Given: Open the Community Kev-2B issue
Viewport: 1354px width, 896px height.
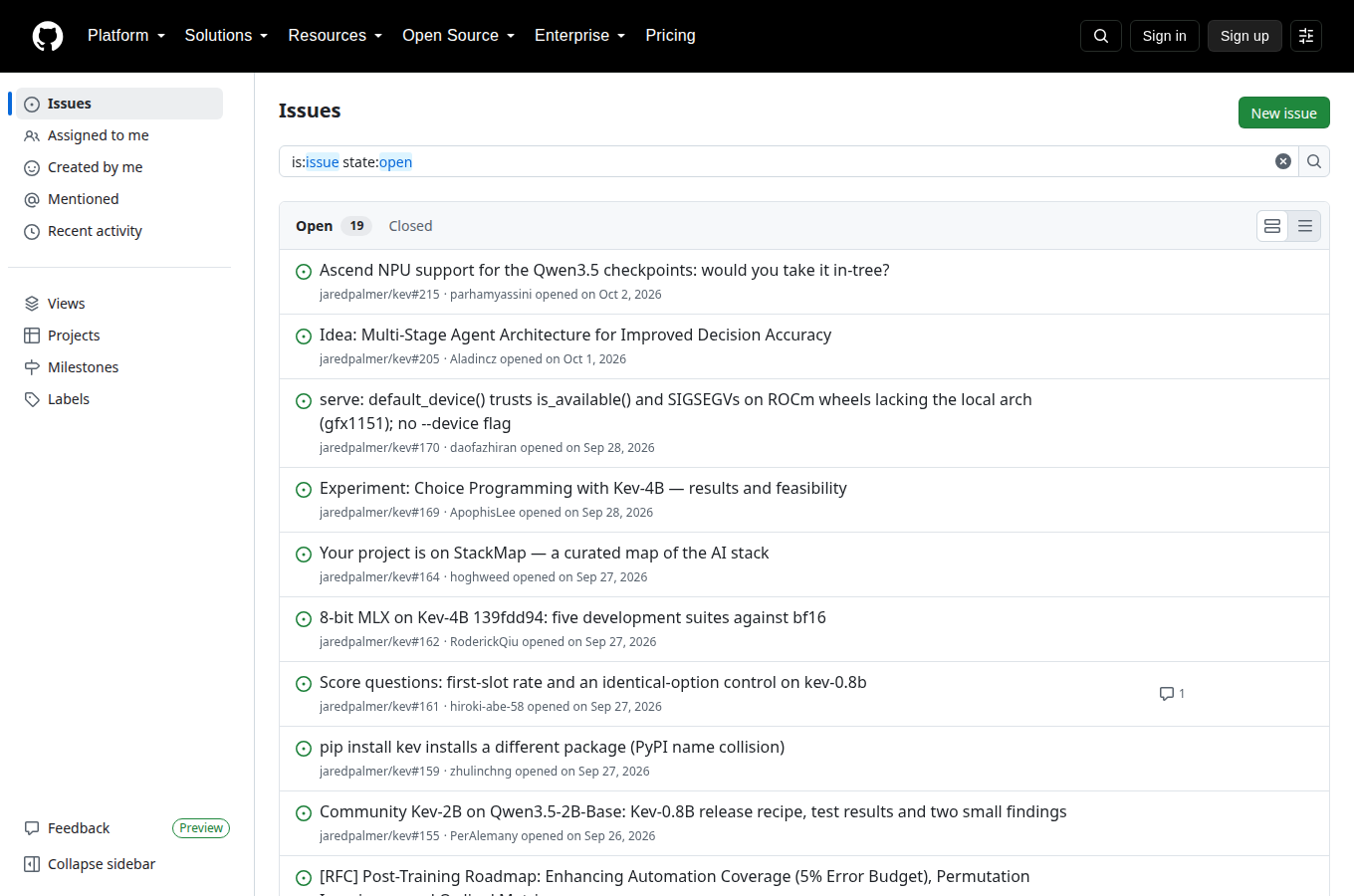Looking at the screenshot, I should pos(693,811).
